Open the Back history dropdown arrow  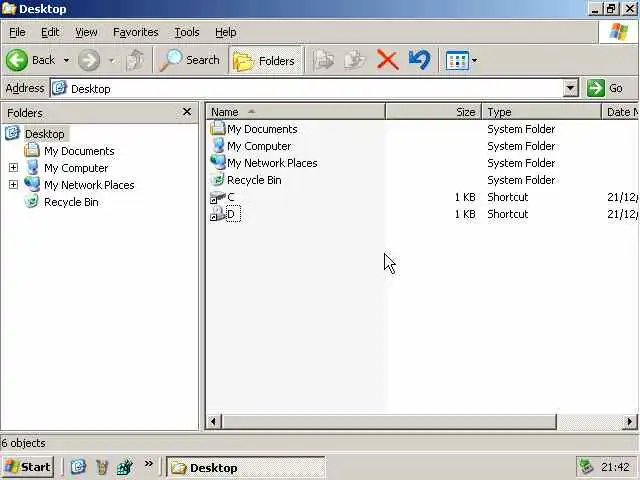pyautogui.click(x=66, y=60)
